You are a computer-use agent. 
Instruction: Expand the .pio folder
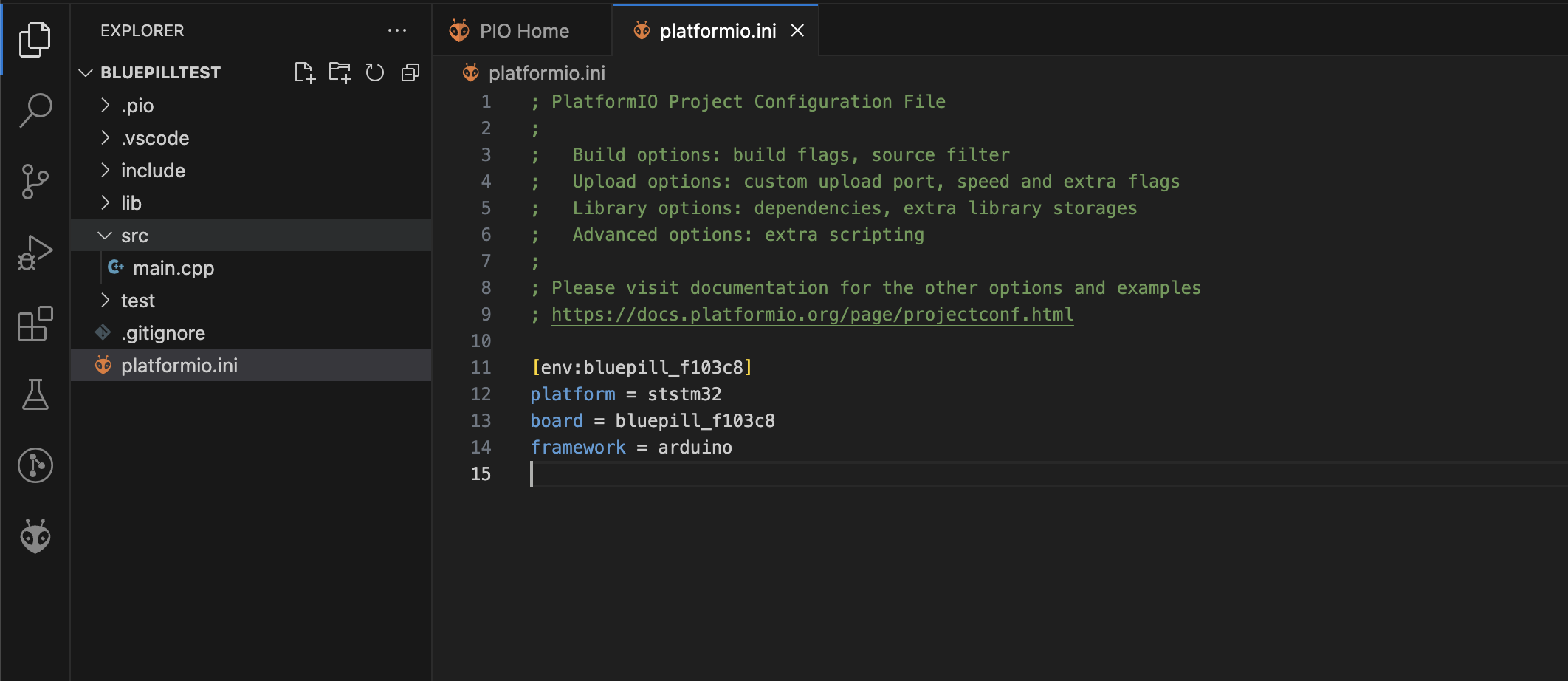(137, 106)
